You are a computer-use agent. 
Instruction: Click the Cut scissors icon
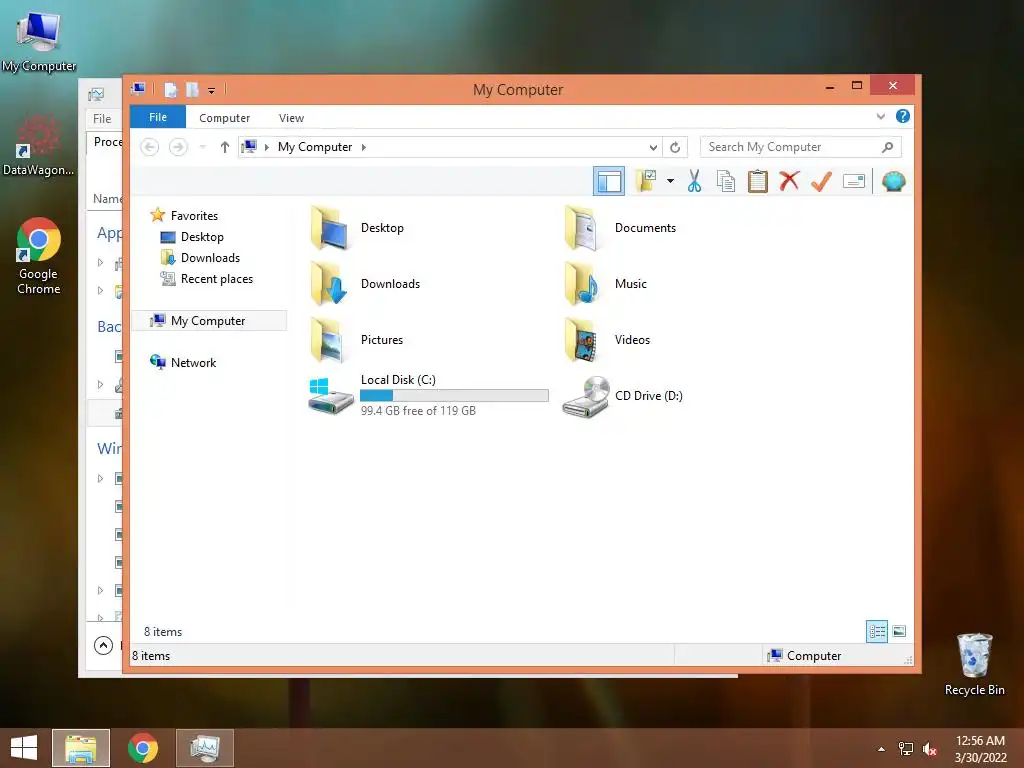(694, 181)
